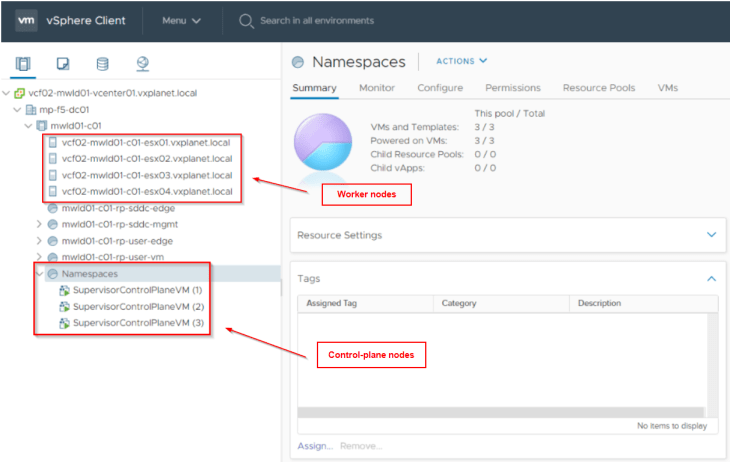Click vCenter server icon for vcf02-mwld01-vcenter01
The width and height of the screenshot is (730, 462).
pos(20,93)
